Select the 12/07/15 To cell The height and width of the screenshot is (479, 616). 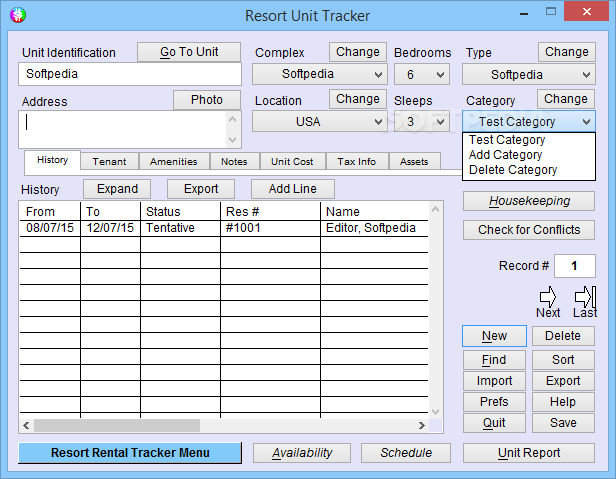point(110,228)
